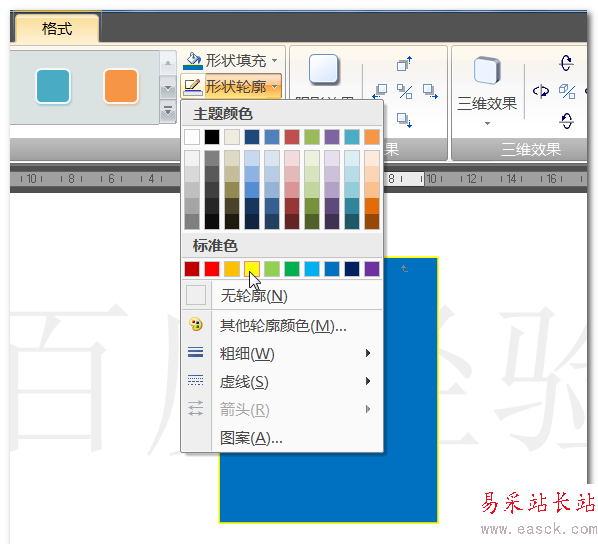Click the line weight icon
Image resolution: width=598 pixels, height=544 pixels.
pyautogui.click(x=196, y=352)
